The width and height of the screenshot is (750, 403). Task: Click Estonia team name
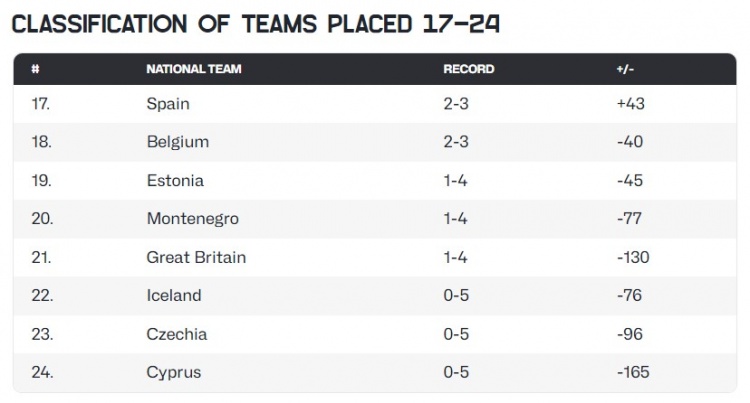[175, 180]
